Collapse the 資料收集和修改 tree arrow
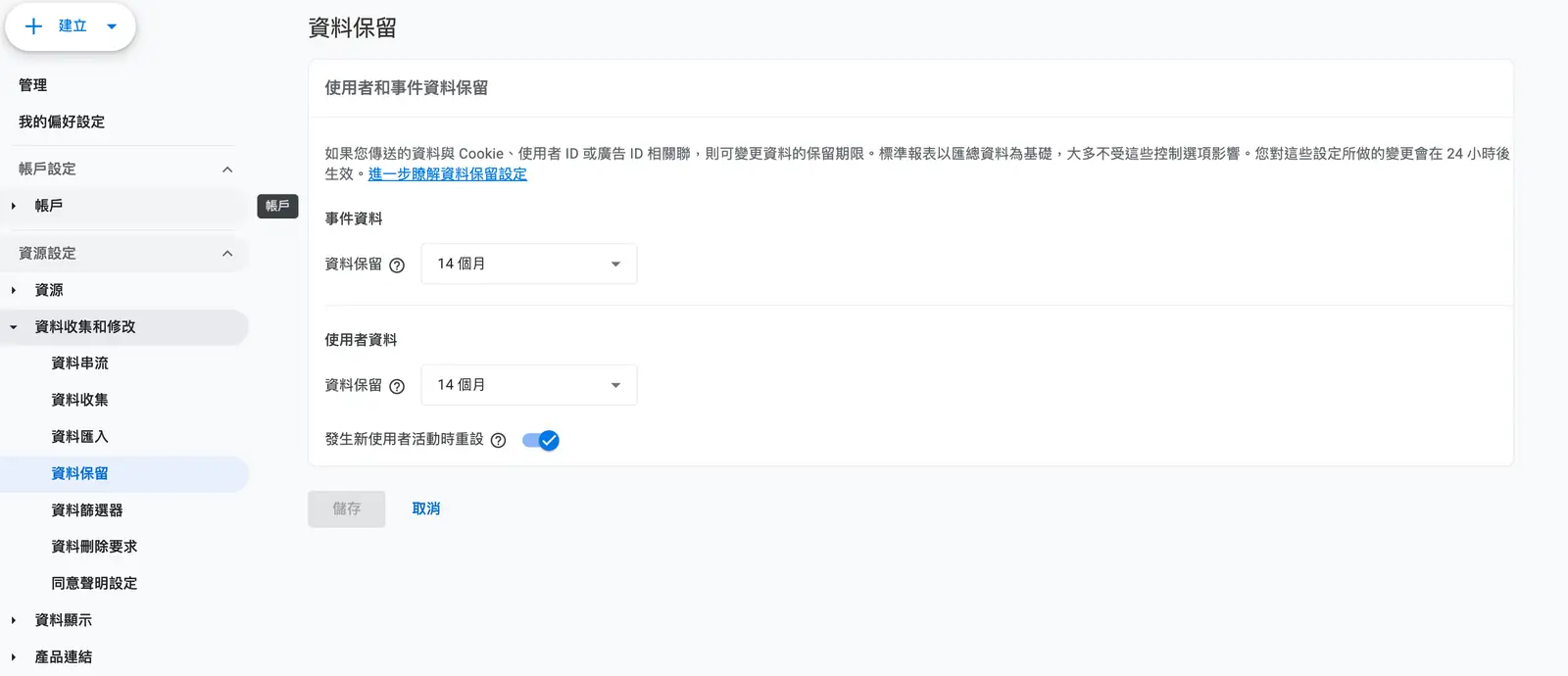Screen dimensions: 1568x676 coord(14,327)
